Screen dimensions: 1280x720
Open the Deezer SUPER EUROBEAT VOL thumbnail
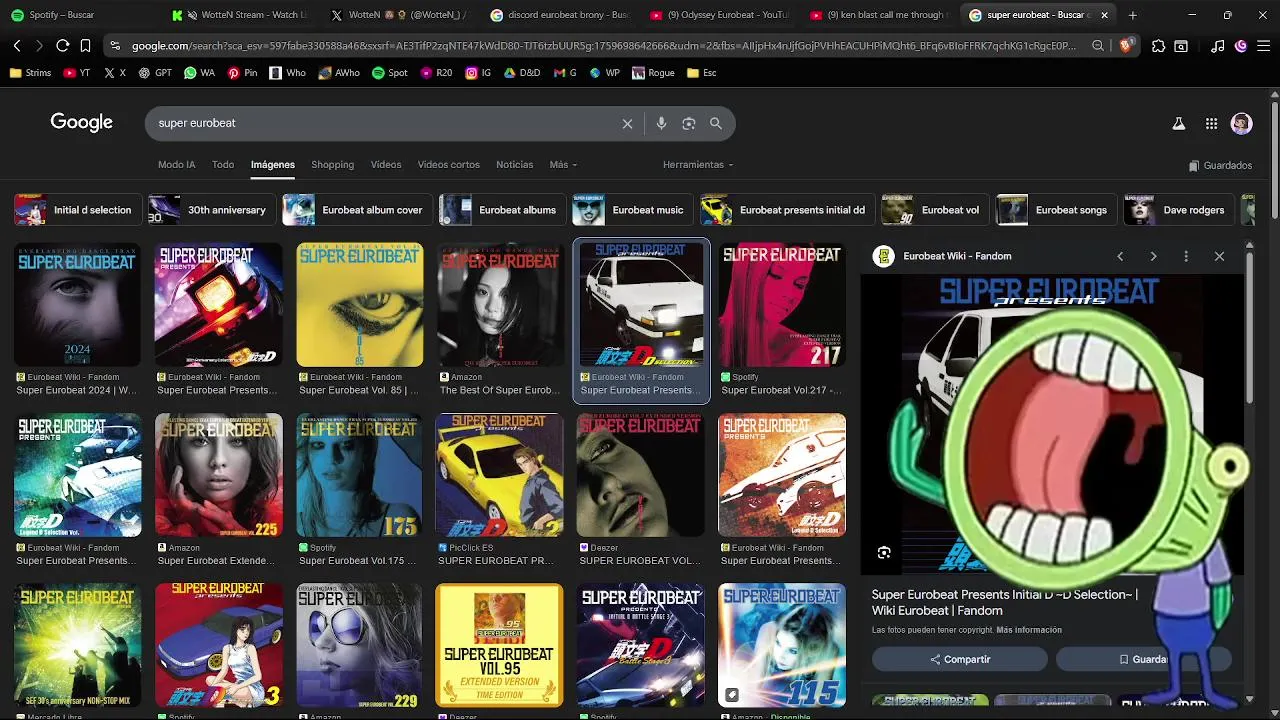click(x=641, y=475)
